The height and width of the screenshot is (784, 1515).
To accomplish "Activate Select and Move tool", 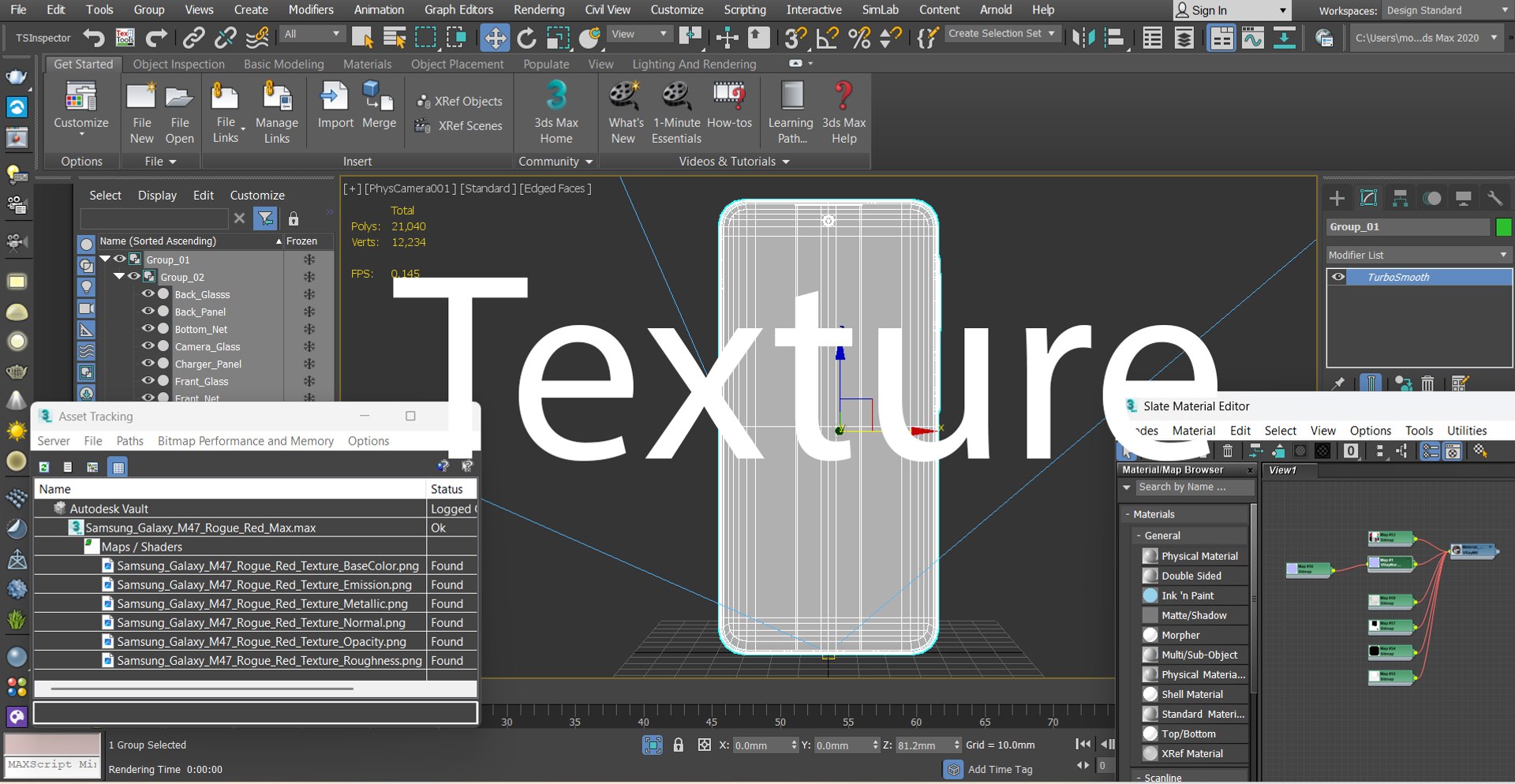I will pyautogui.click(x=495, y=38).
